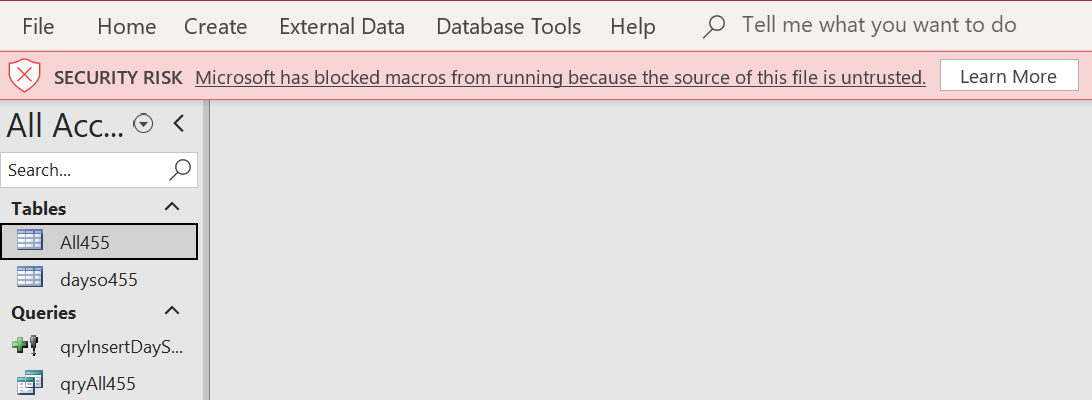Click the Tell me what you want to do box
Screen dimensions: 1092x400
pyautogui.click(x=879, y=25)
